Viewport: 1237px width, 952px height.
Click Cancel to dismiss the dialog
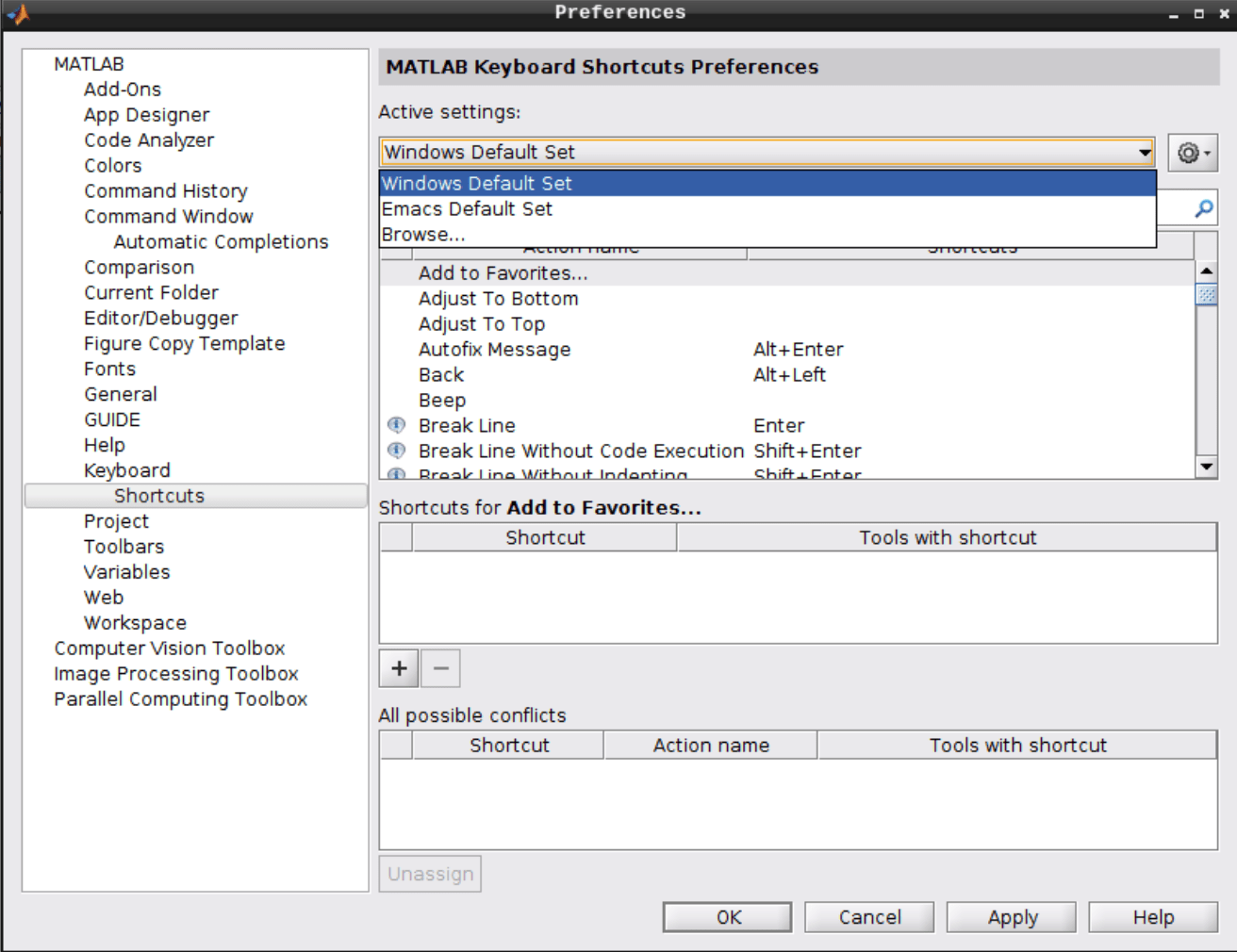(867, 916)
